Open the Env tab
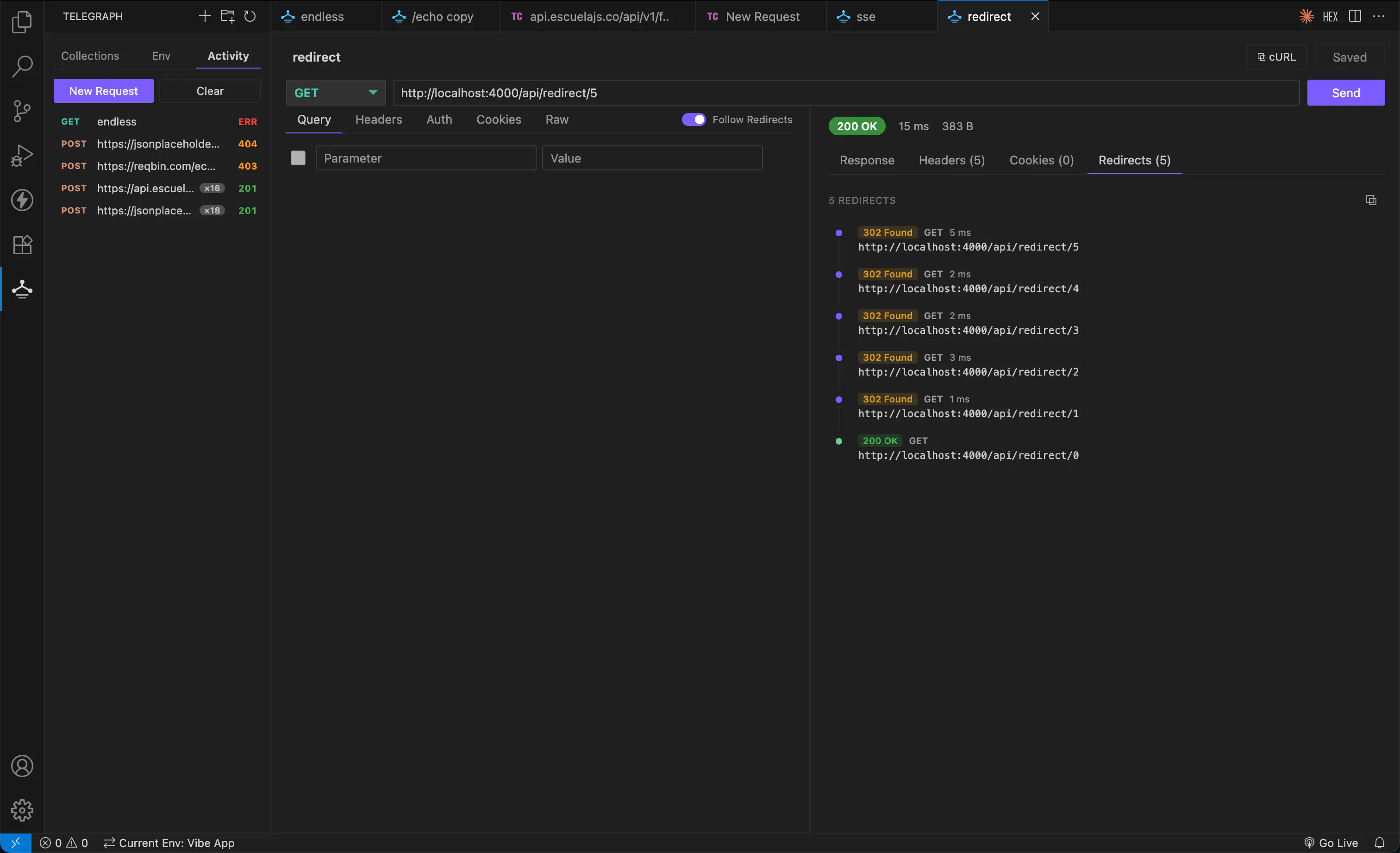Screen dimensions: 1400x853 [x=161, y=56]
